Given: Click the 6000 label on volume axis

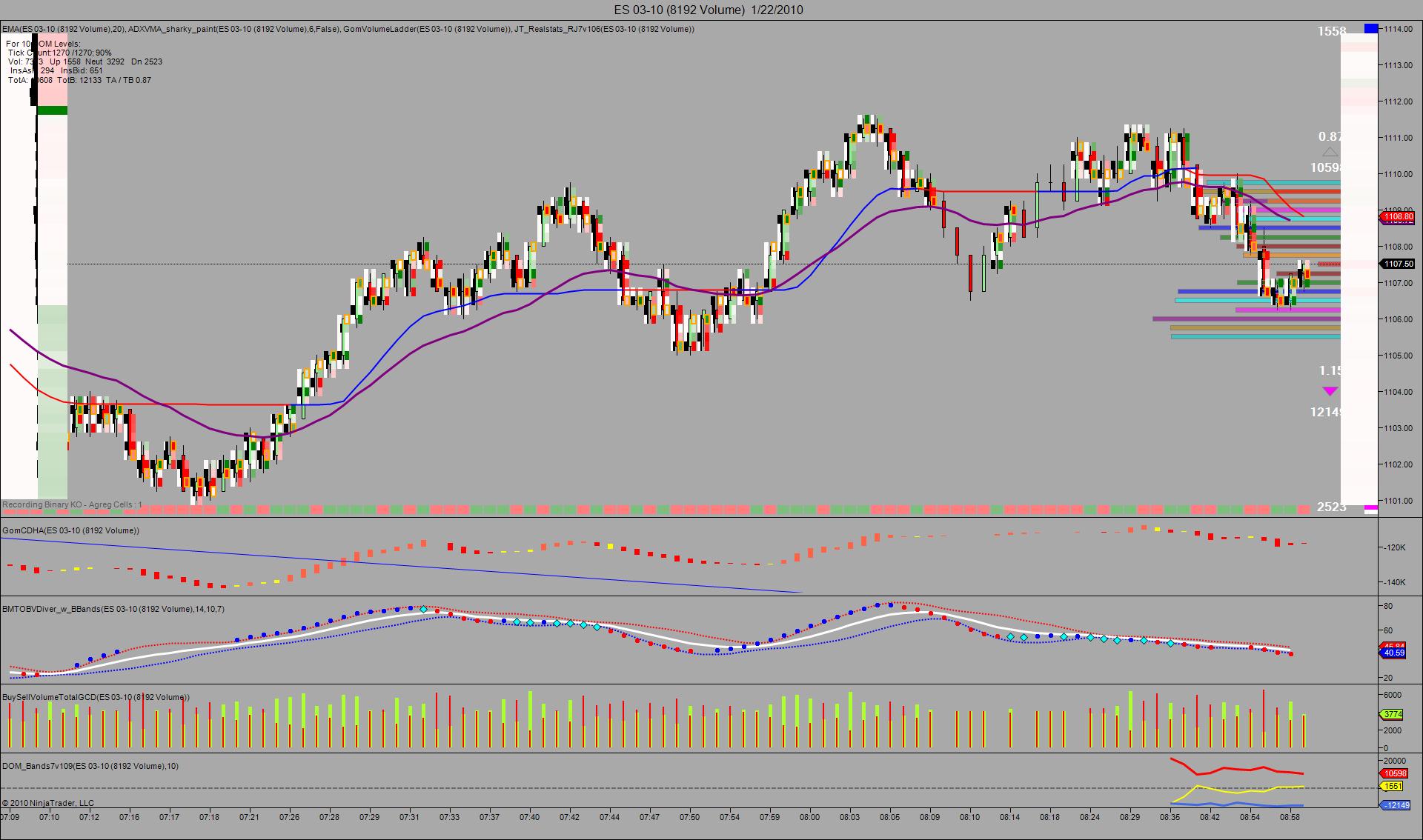Looking at the screenshot, I should 1393,695.
